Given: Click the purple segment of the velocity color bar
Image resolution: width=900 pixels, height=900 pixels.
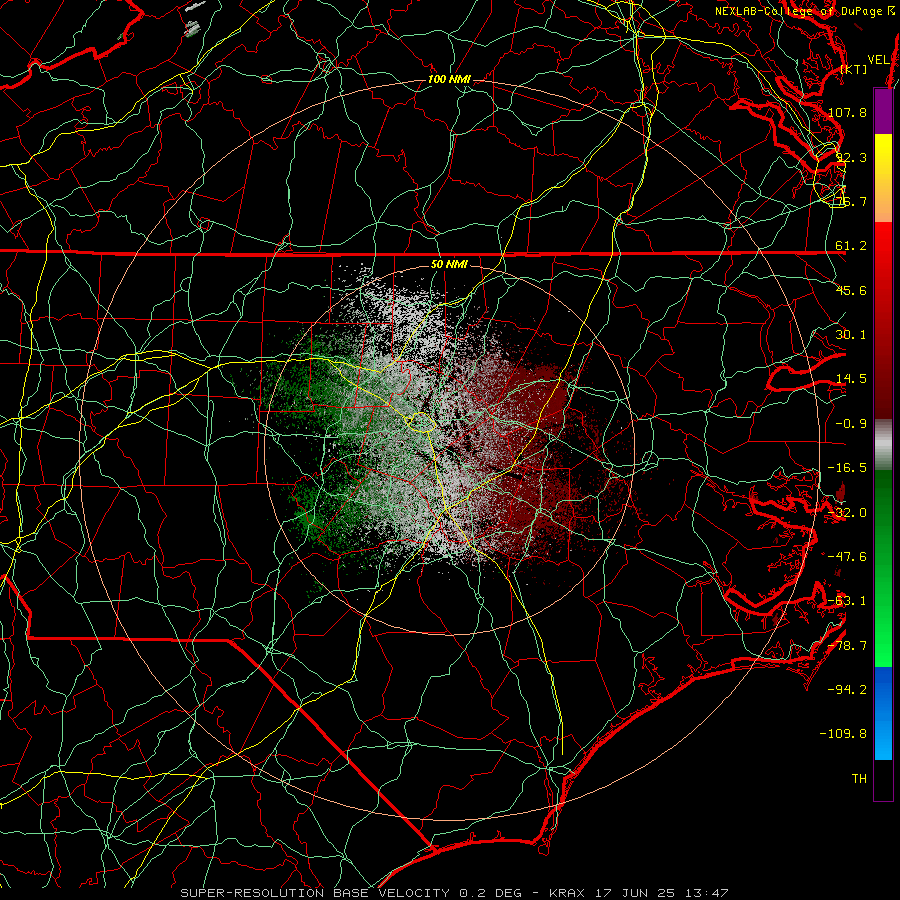Looking at the screenshot, I should (x=883, y=111).
